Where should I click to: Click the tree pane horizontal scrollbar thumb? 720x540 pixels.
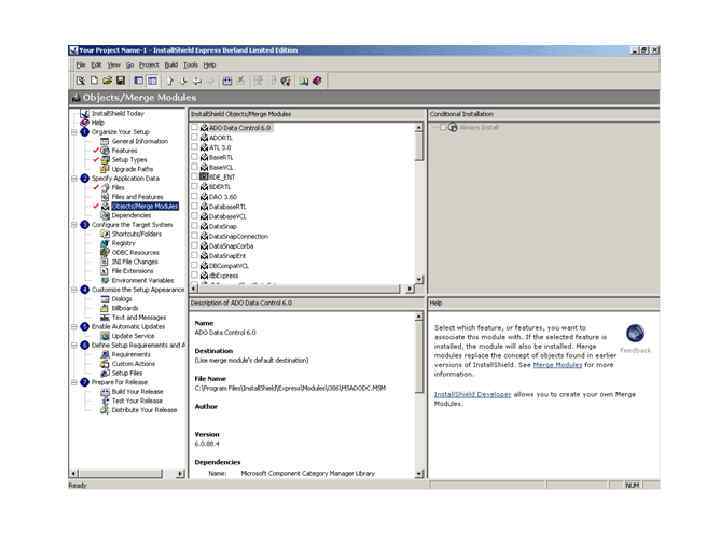point(121,473)
